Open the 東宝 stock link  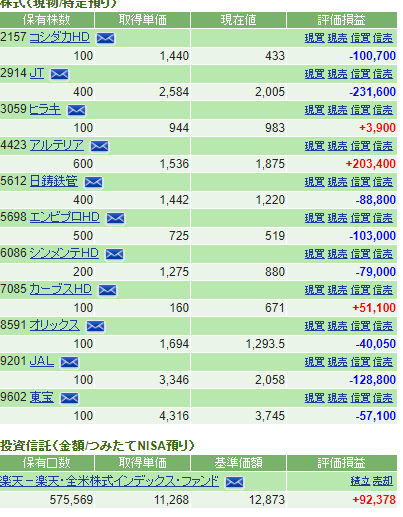42,397
